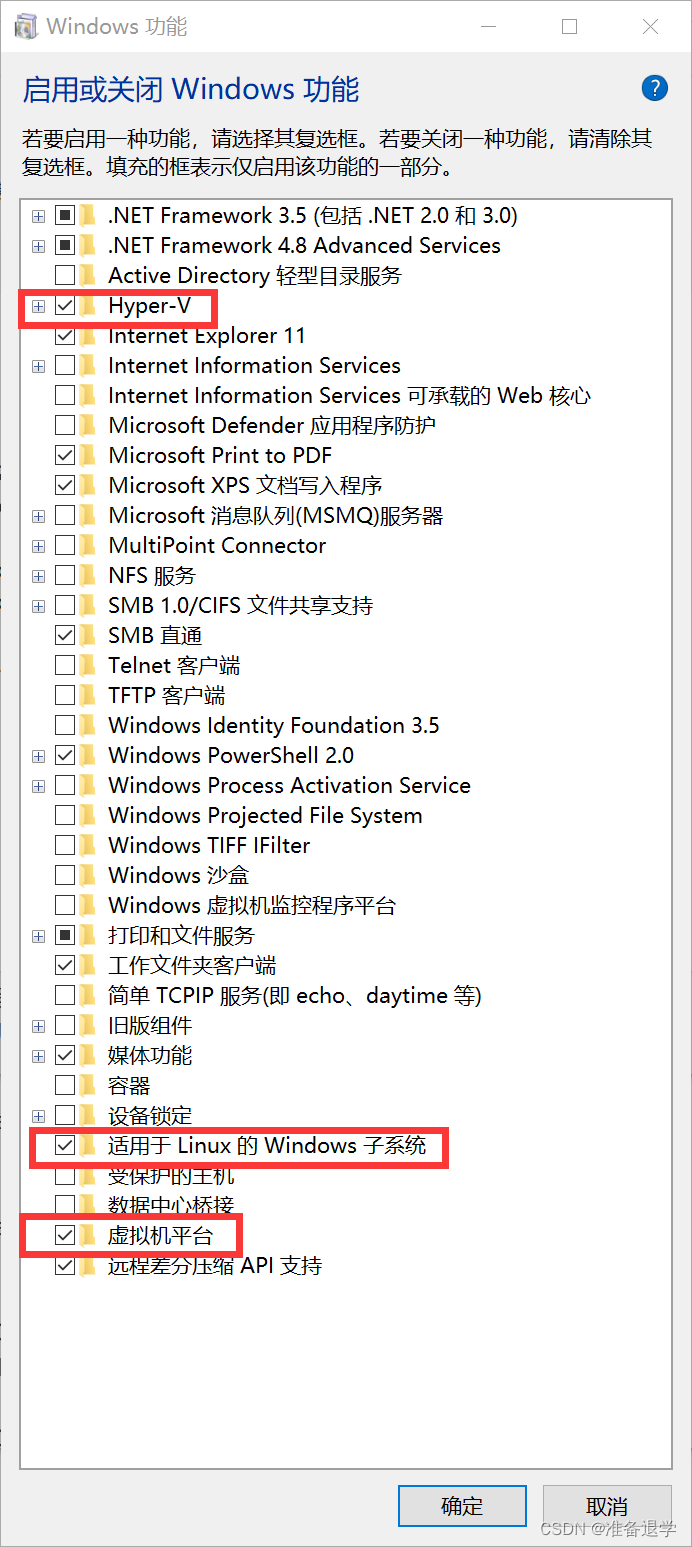
Task: Check the Windows 沙盒 feature
Action: click(64, 875)
